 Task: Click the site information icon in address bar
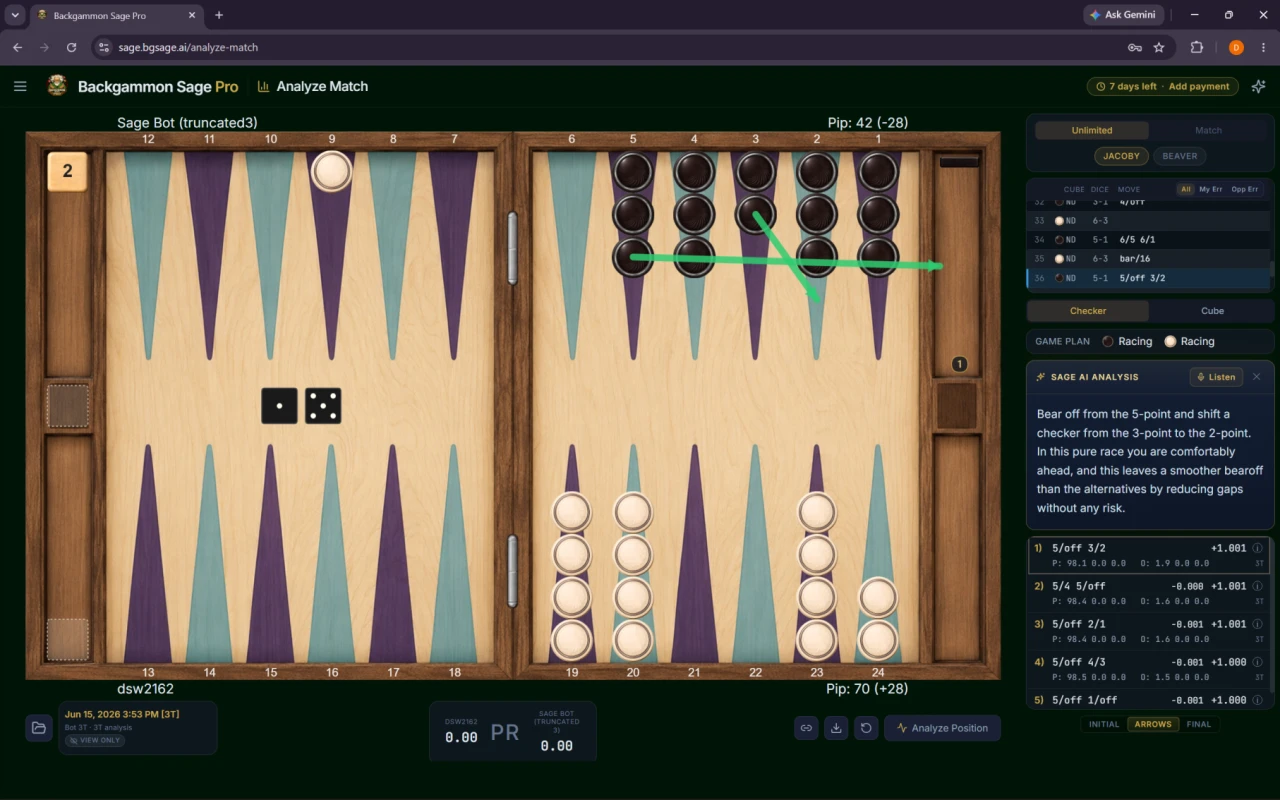tap(105, 47)
